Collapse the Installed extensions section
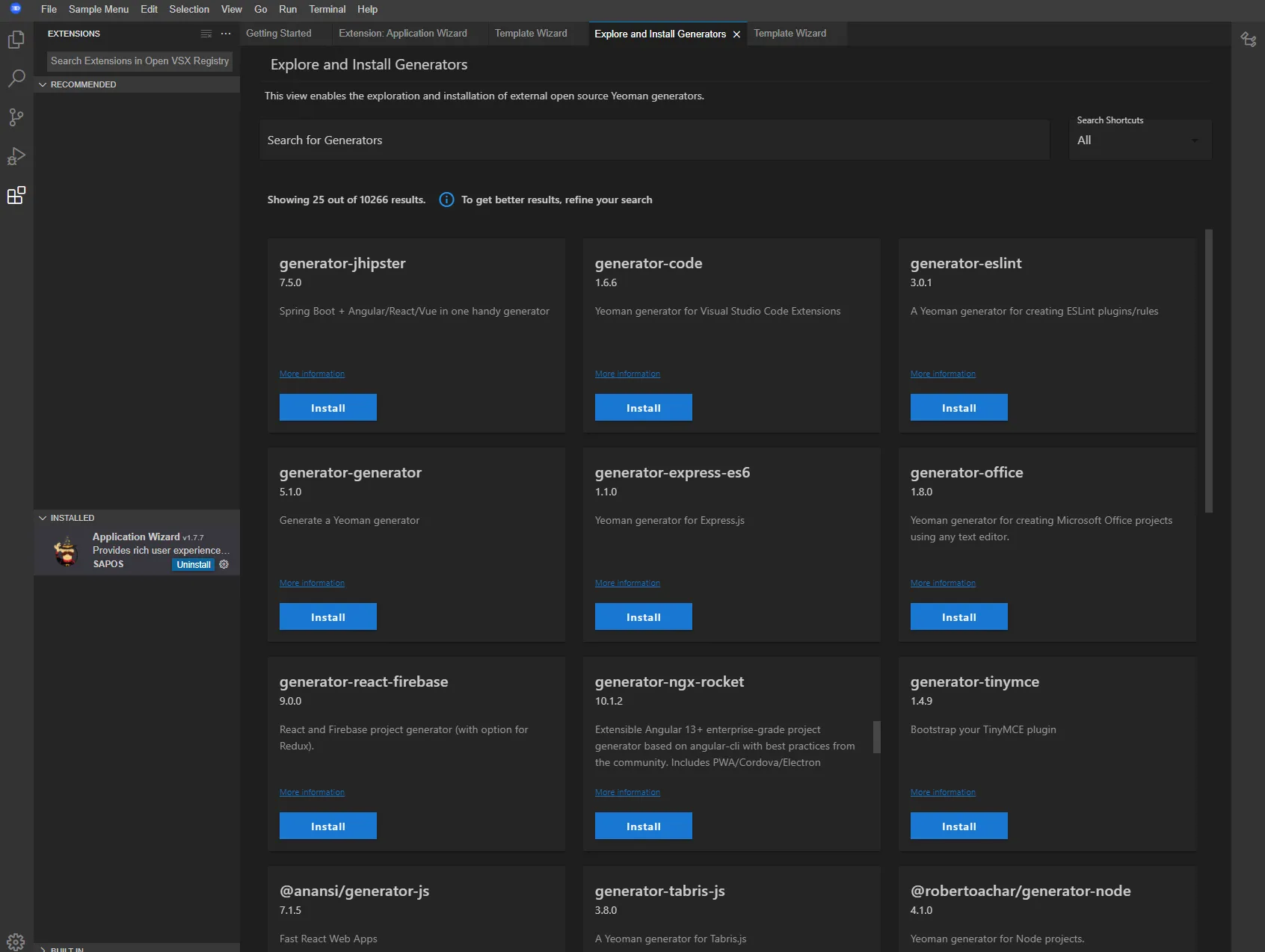Viewport: 1265px width, 952px height. pos(43,518)
